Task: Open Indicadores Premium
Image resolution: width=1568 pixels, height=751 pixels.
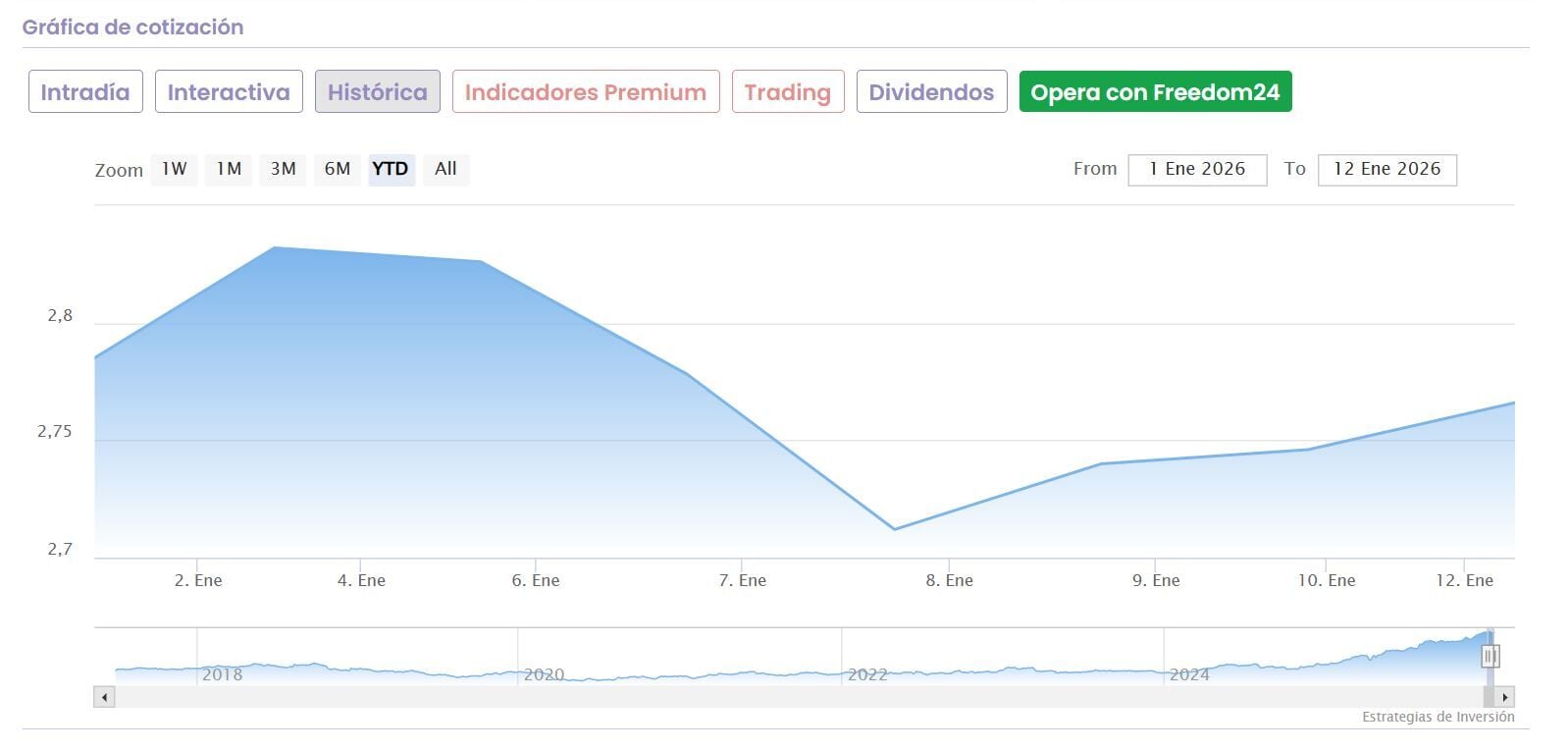Action: (585, 92)
